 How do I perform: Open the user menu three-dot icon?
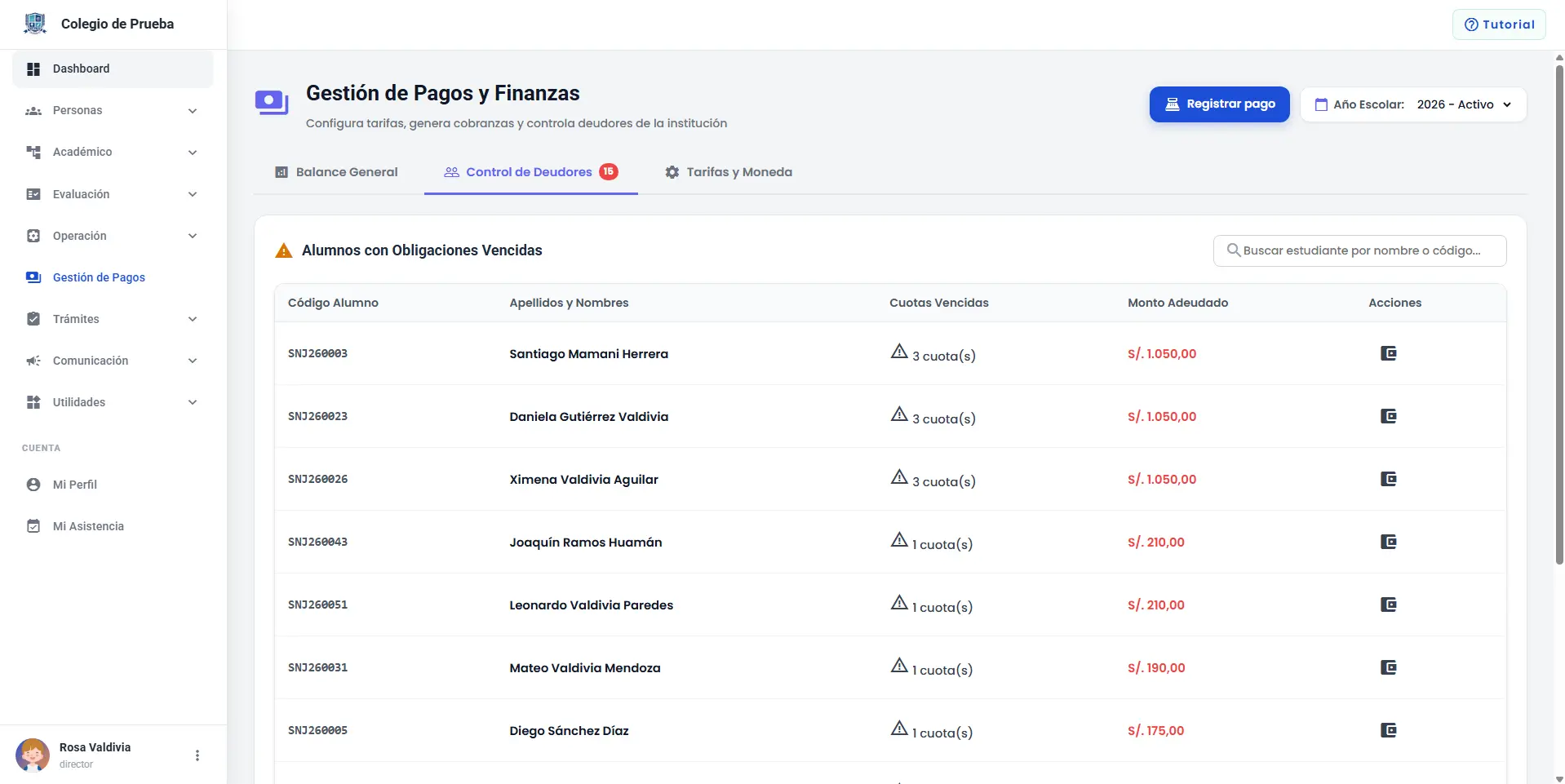pos(197,755)
